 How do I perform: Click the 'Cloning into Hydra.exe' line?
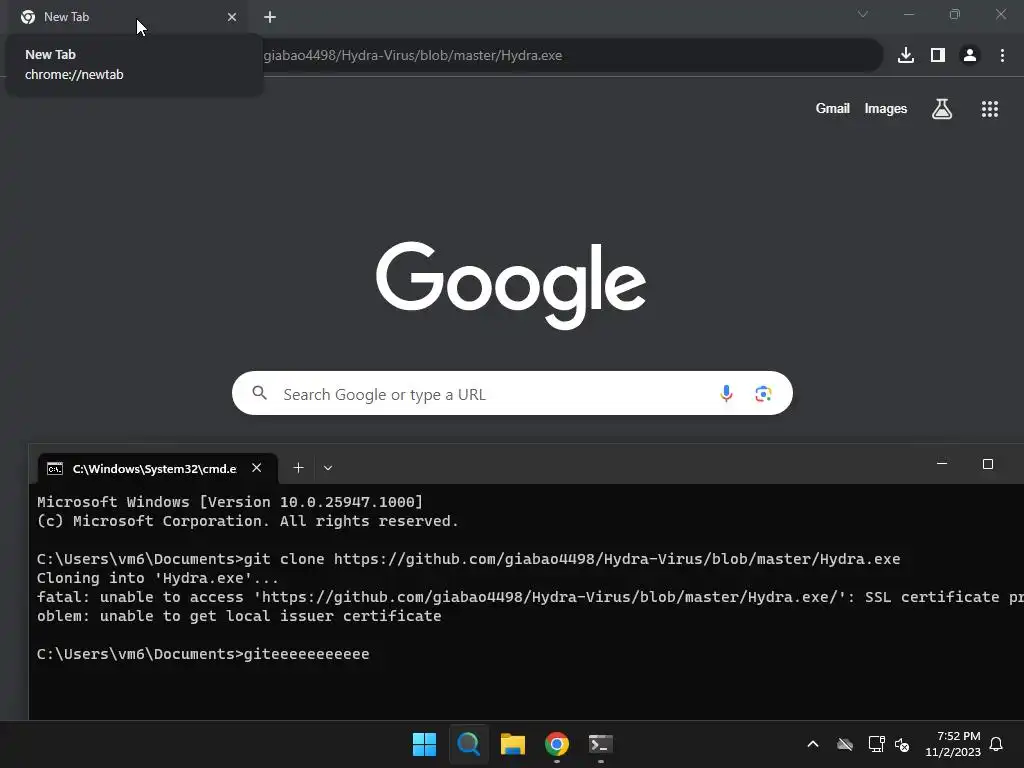point(157,578)
